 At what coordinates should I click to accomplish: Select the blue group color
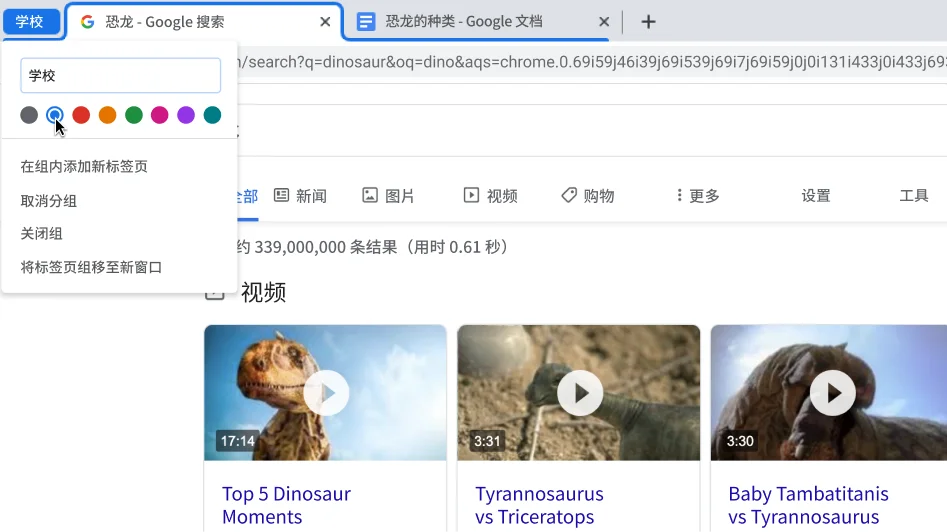click(55, 115)
